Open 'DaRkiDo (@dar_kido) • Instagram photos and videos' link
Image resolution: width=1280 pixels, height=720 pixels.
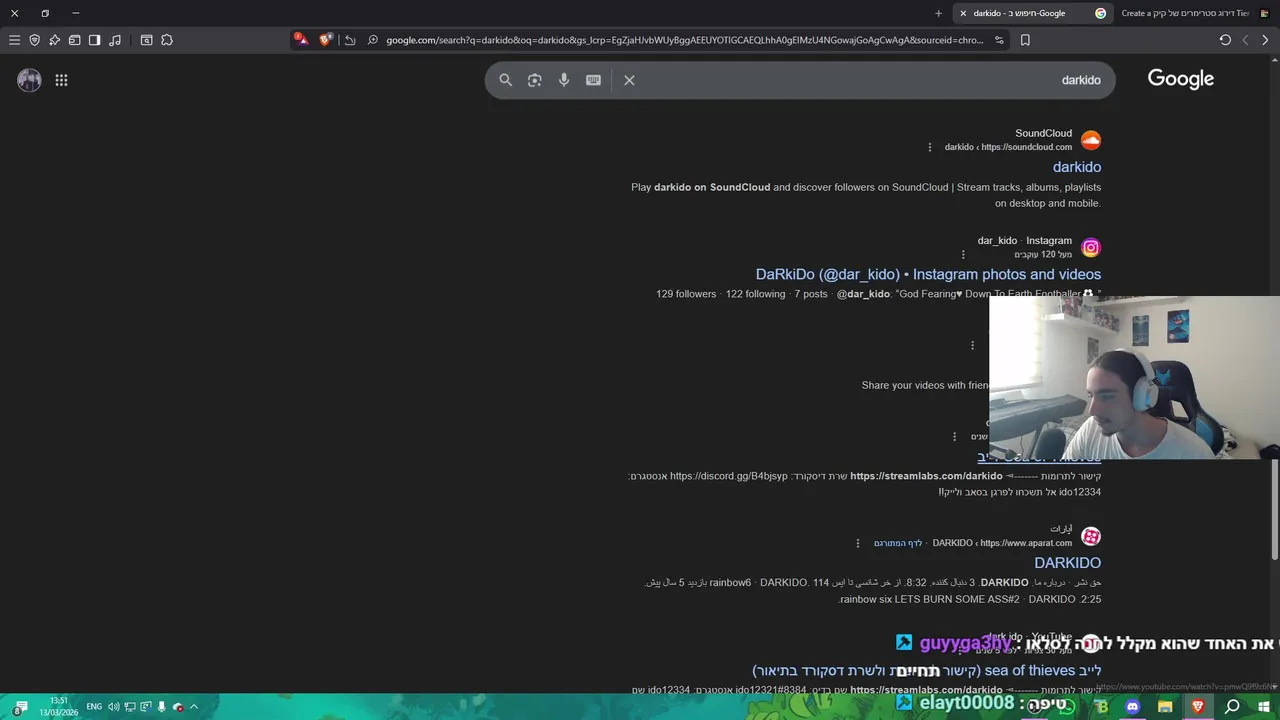coord(928,274)
